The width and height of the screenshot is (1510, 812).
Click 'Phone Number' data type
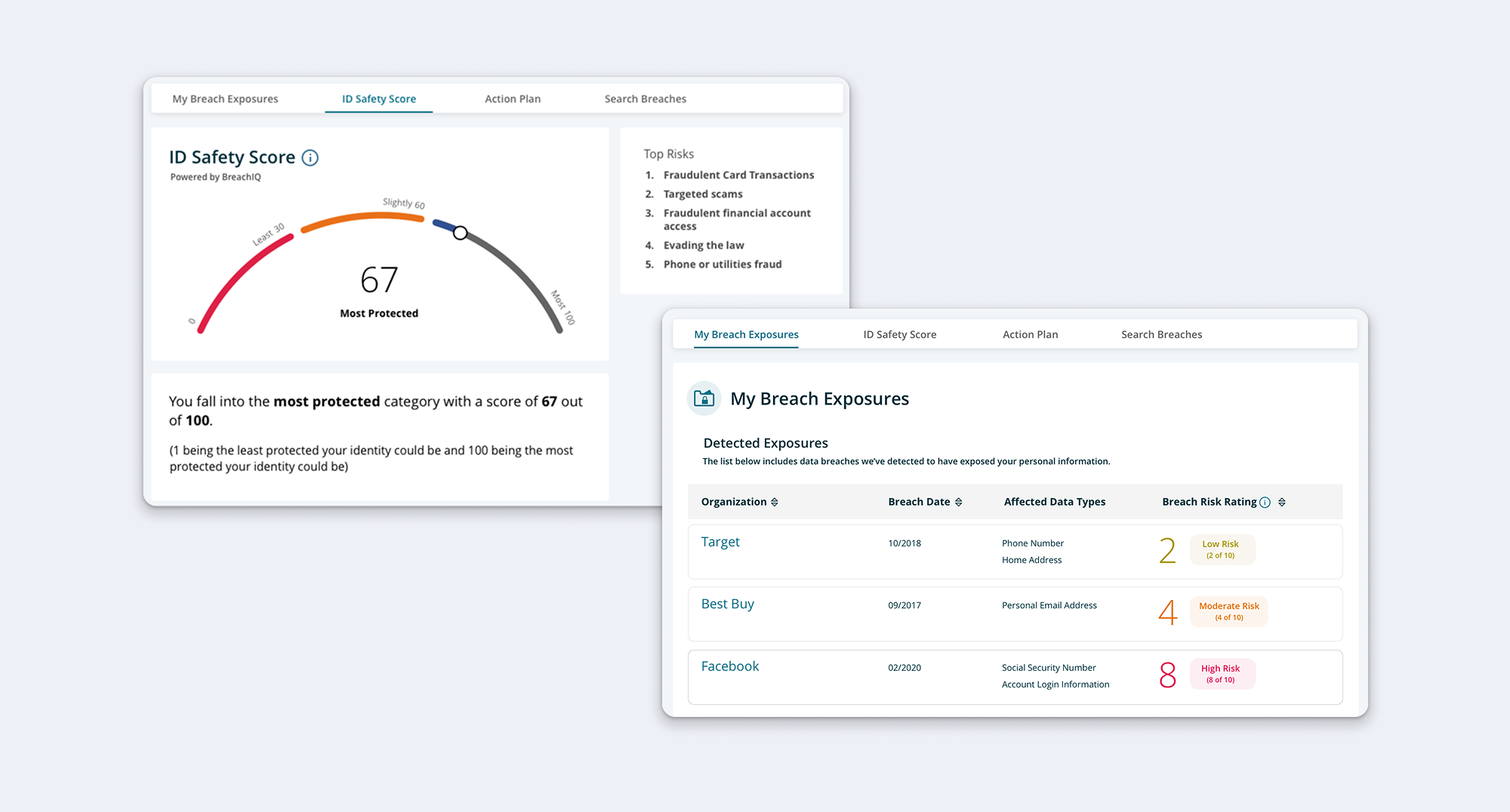1033,543
